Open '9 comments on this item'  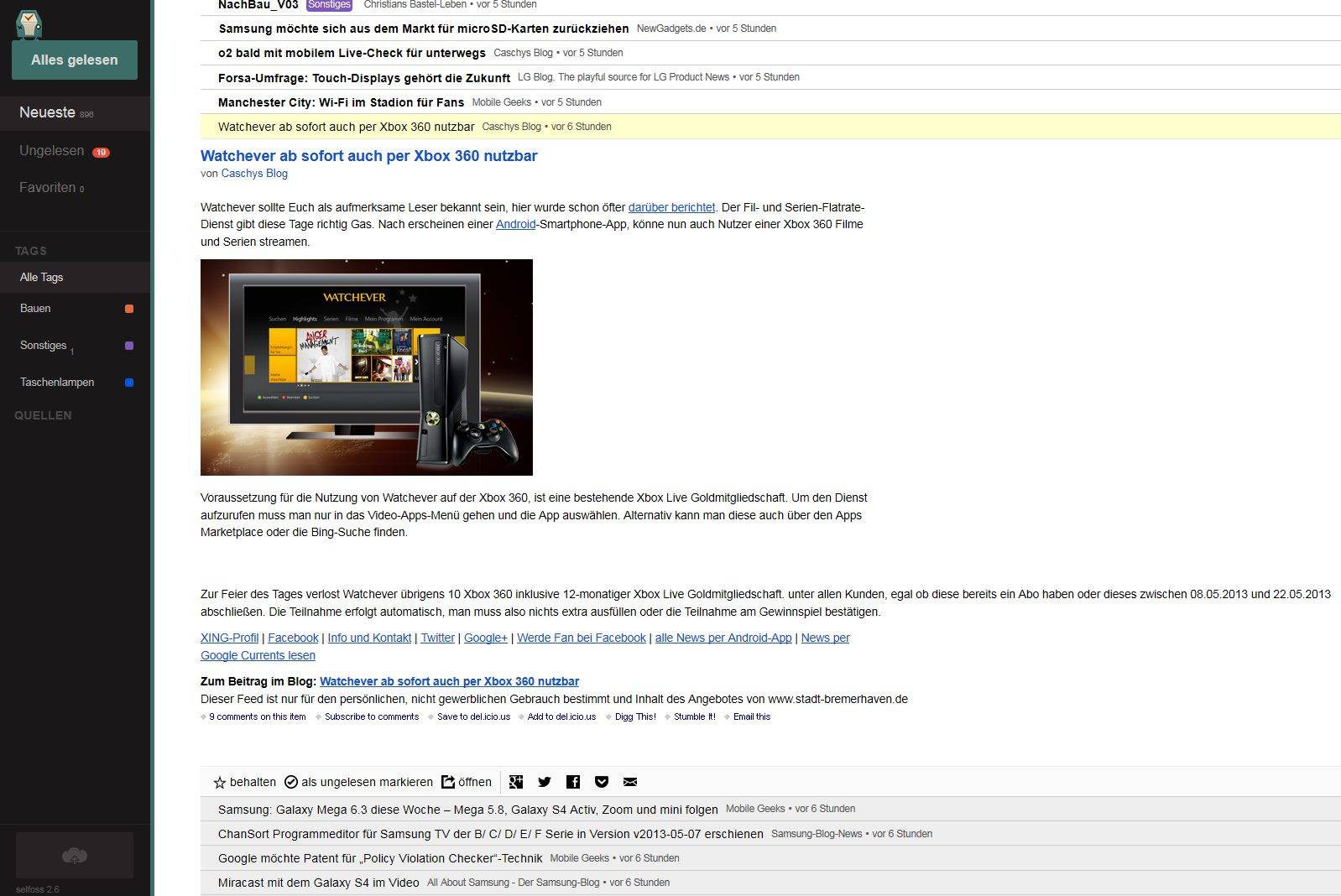coord(257,716)
